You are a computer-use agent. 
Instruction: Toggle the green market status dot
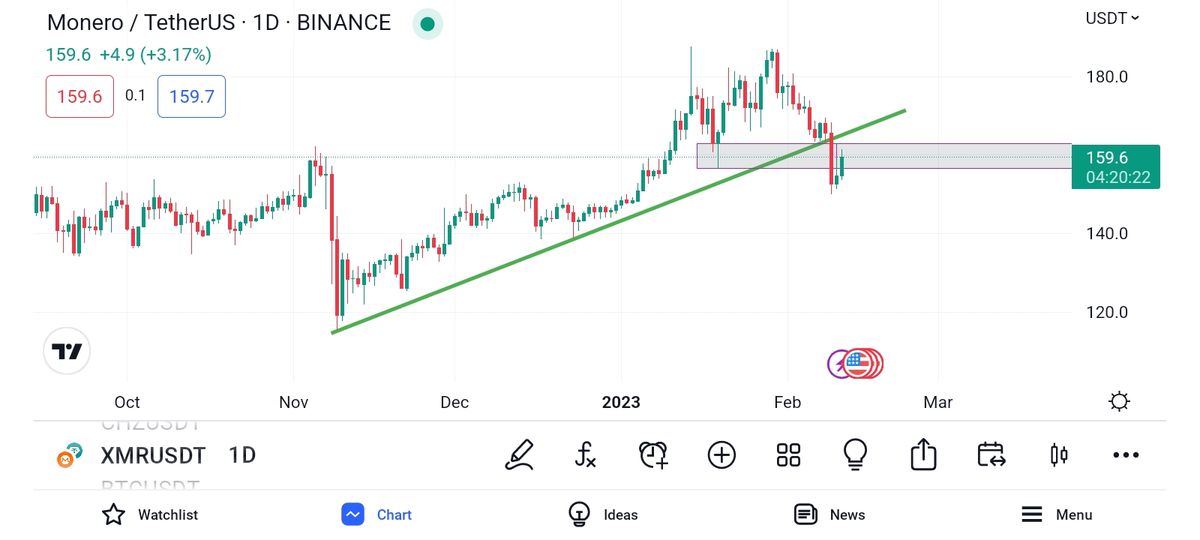tap(428, 24)
